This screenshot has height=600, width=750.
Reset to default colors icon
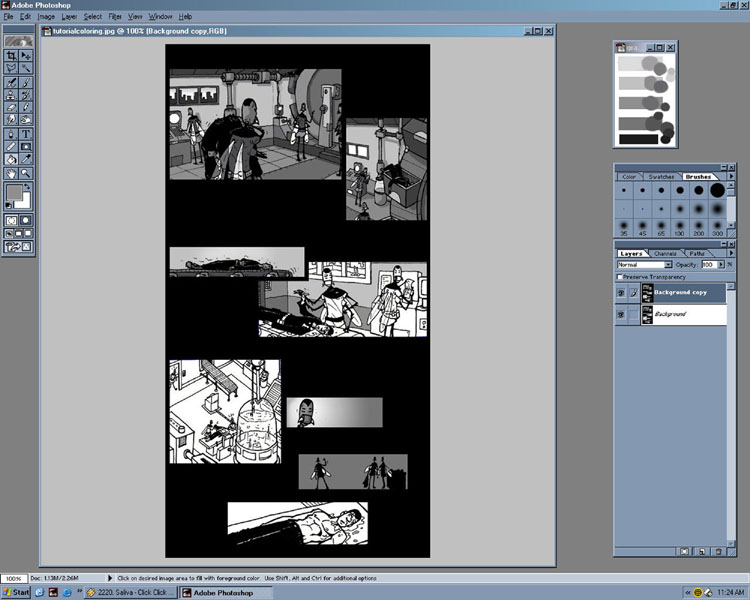click(x=8, y=206)
